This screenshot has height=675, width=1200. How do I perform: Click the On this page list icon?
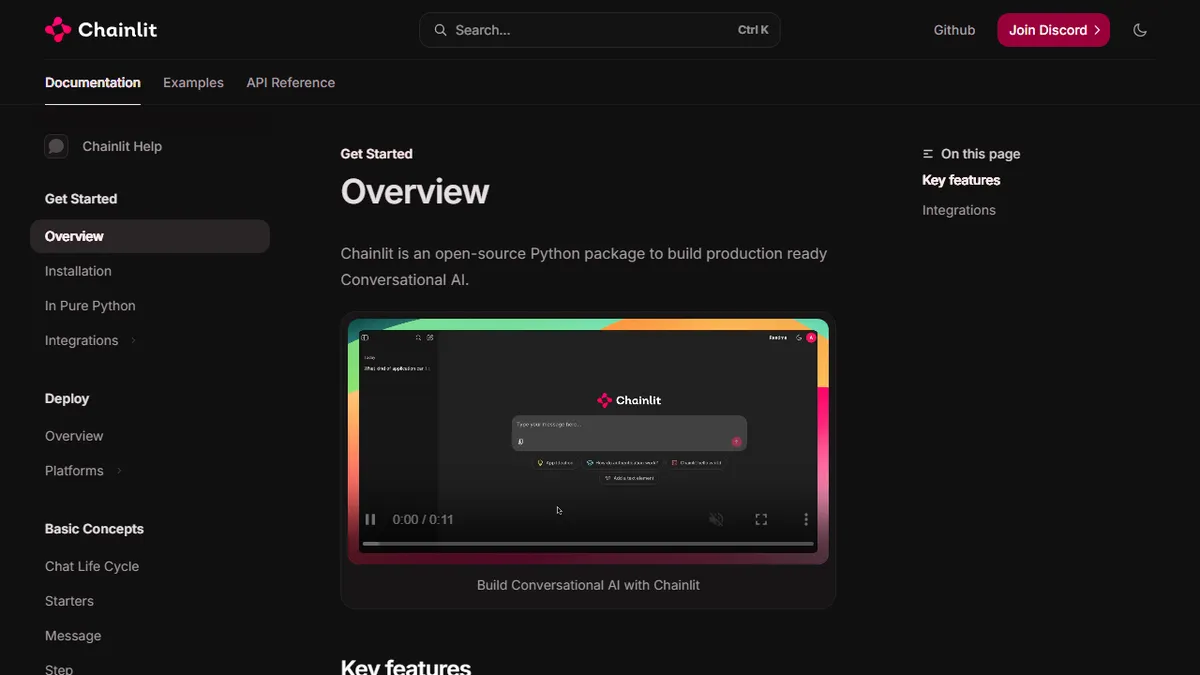click(x=928, y=154)
